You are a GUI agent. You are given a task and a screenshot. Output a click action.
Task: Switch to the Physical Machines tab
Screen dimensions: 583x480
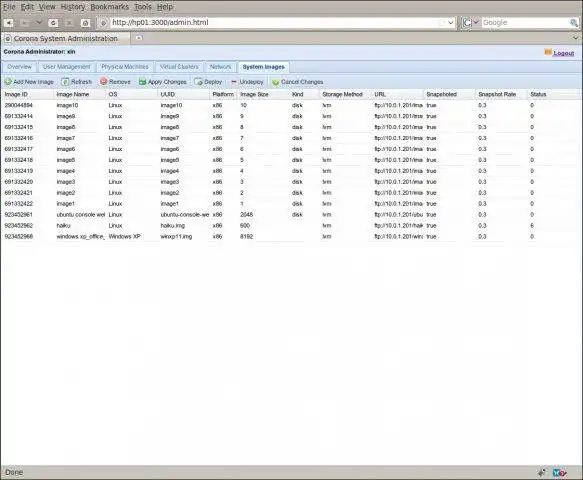pyautogui.click(x=125, y=67)
